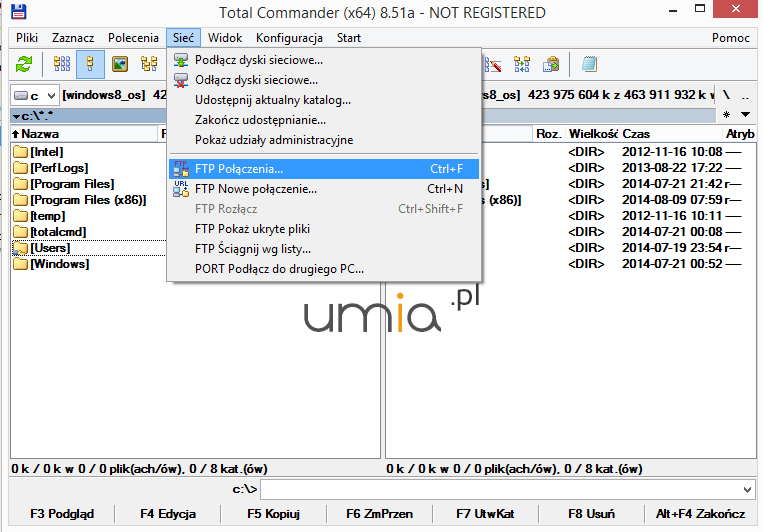Open right panel directory history arrow
The height and width of the screenshot is (532, 763).
point(744,115)
